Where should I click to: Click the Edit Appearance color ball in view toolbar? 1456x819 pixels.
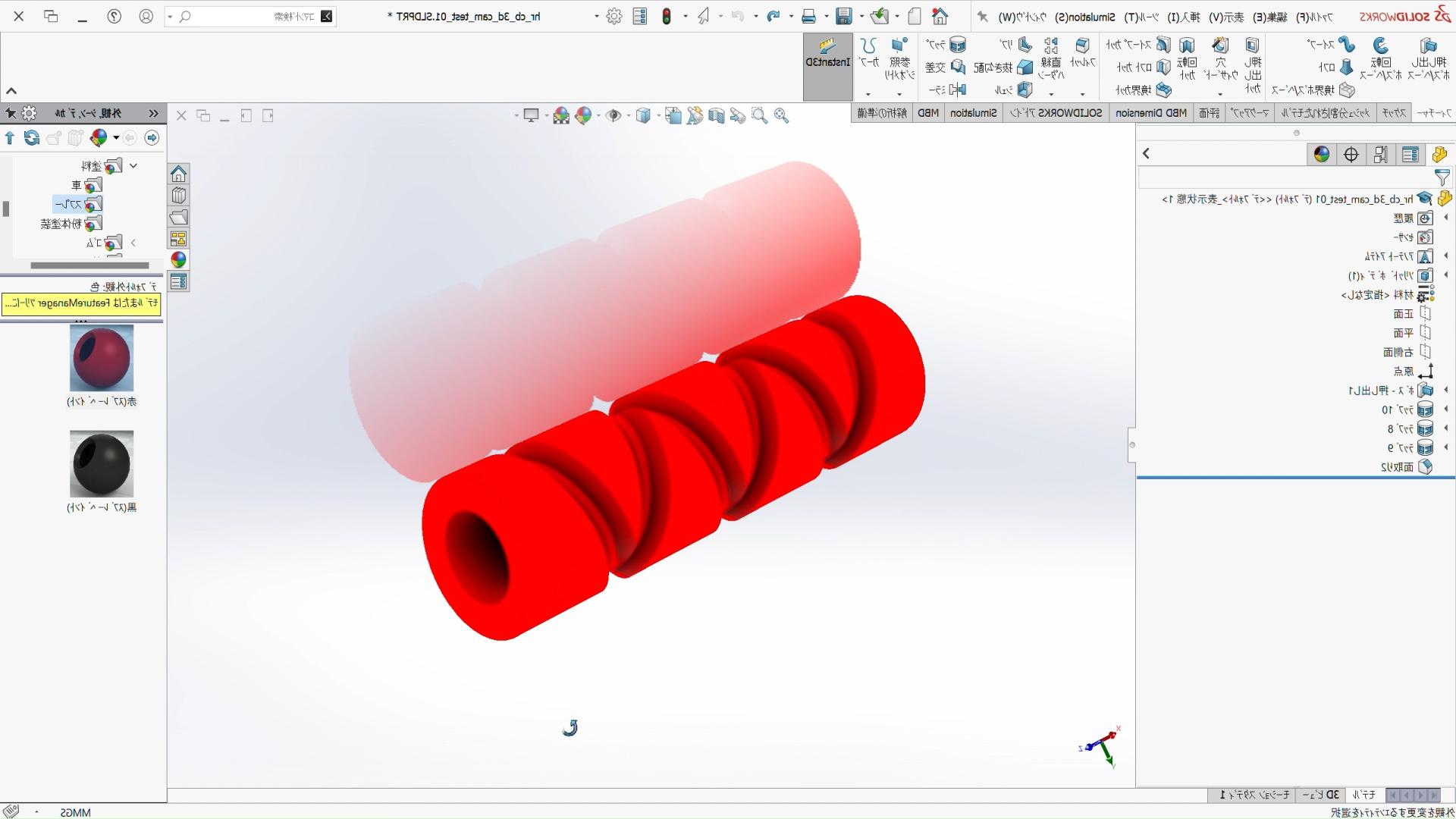click(583, 115)
